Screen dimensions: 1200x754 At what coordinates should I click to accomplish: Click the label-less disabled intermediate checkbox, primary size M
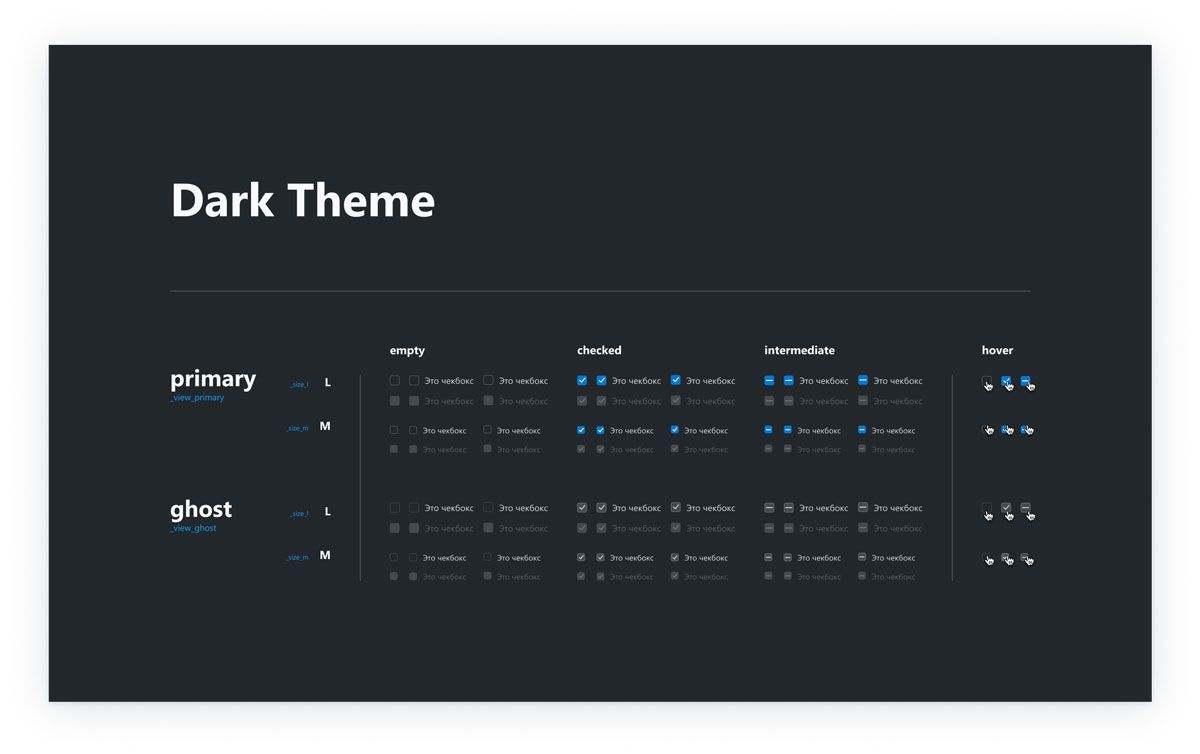pos(768,449)
